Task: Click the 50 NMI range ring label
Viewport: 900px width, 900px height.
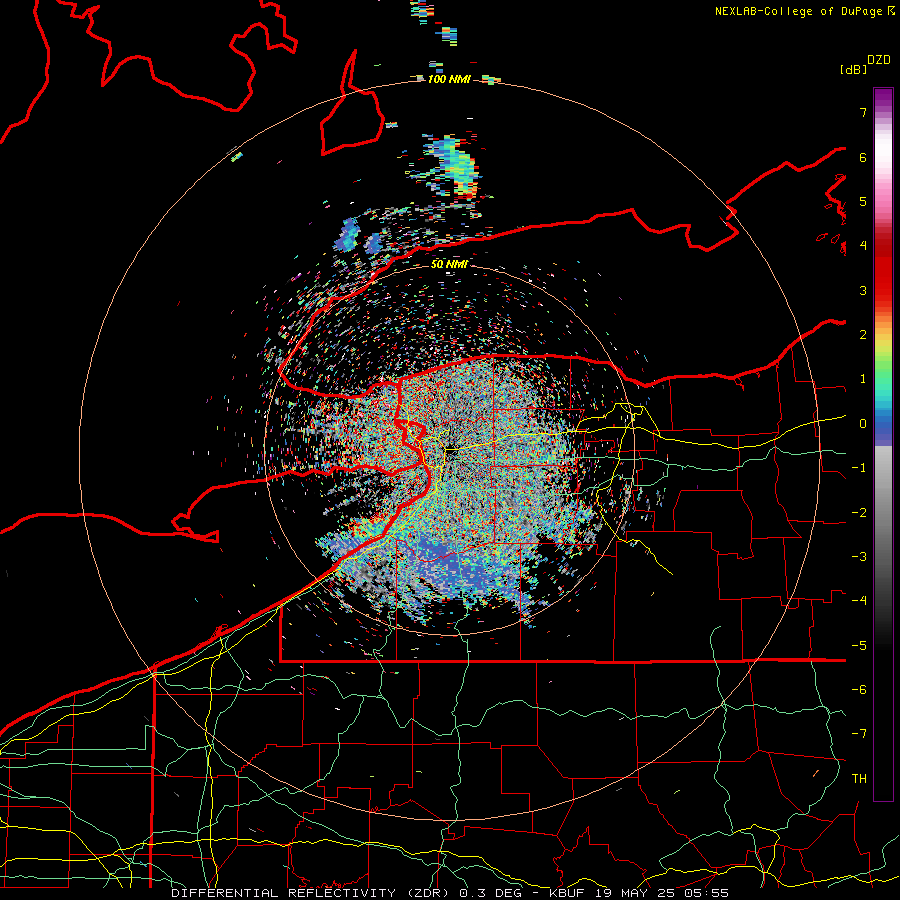Action: [x=449, y=265]
